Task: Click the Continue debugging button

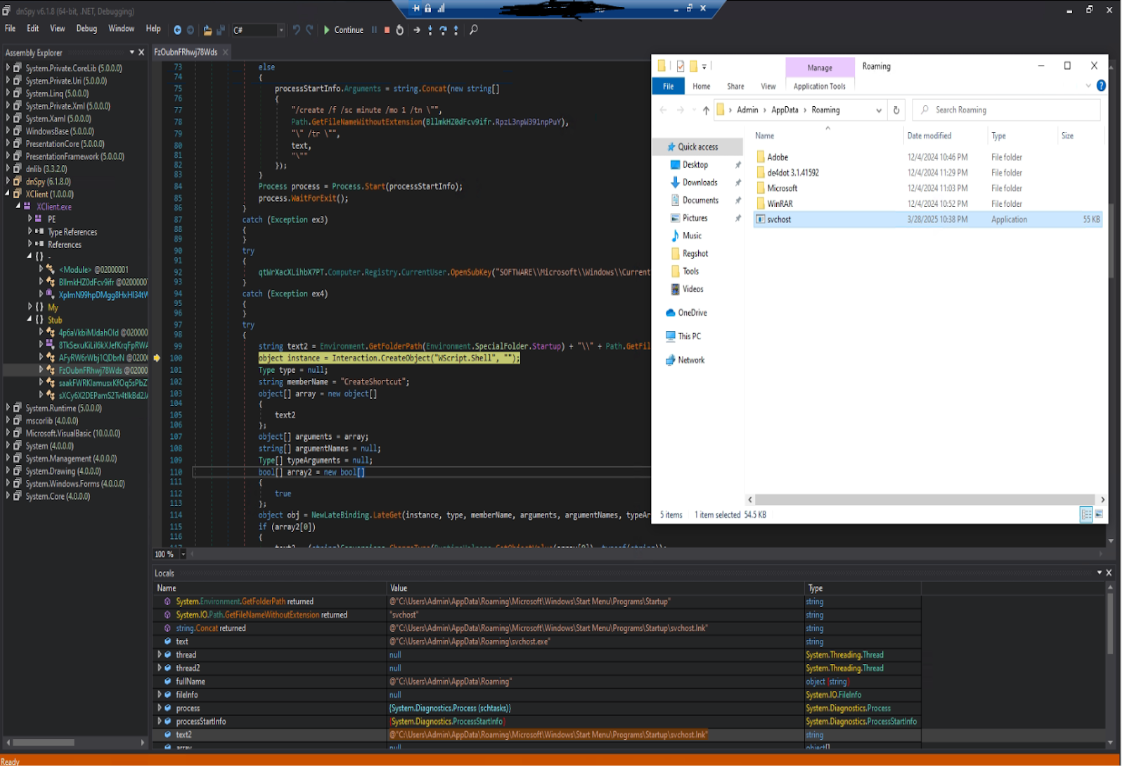Action: (343, 30)
